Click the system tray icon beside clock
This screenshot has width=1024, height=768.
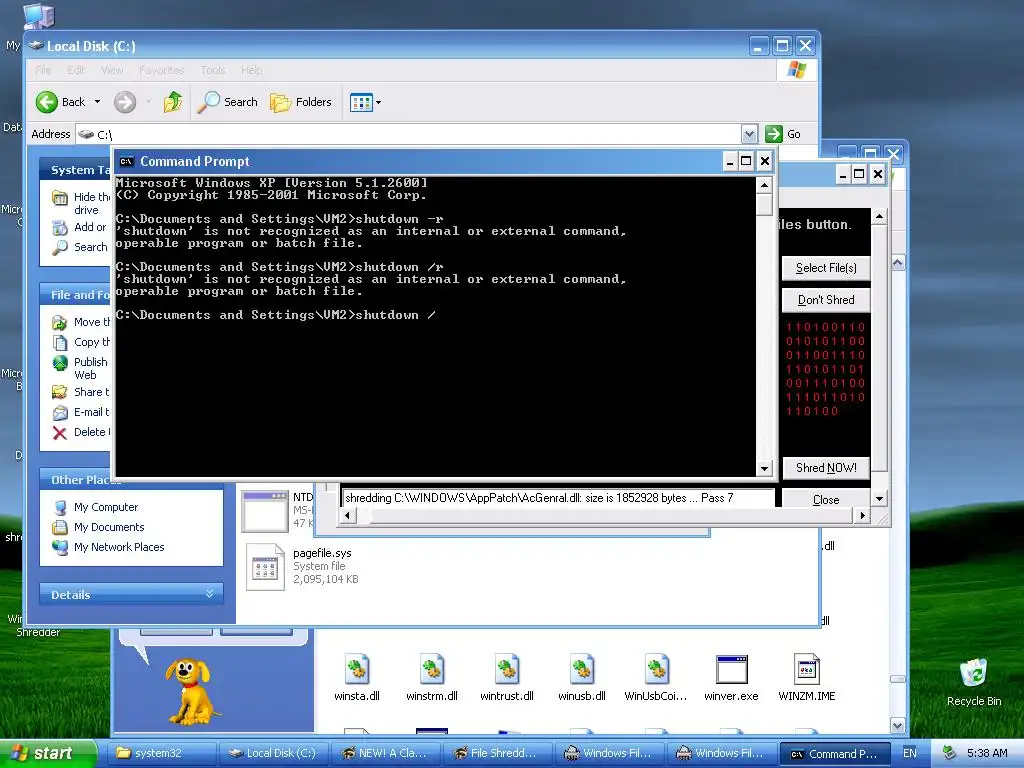pos(949,754)
